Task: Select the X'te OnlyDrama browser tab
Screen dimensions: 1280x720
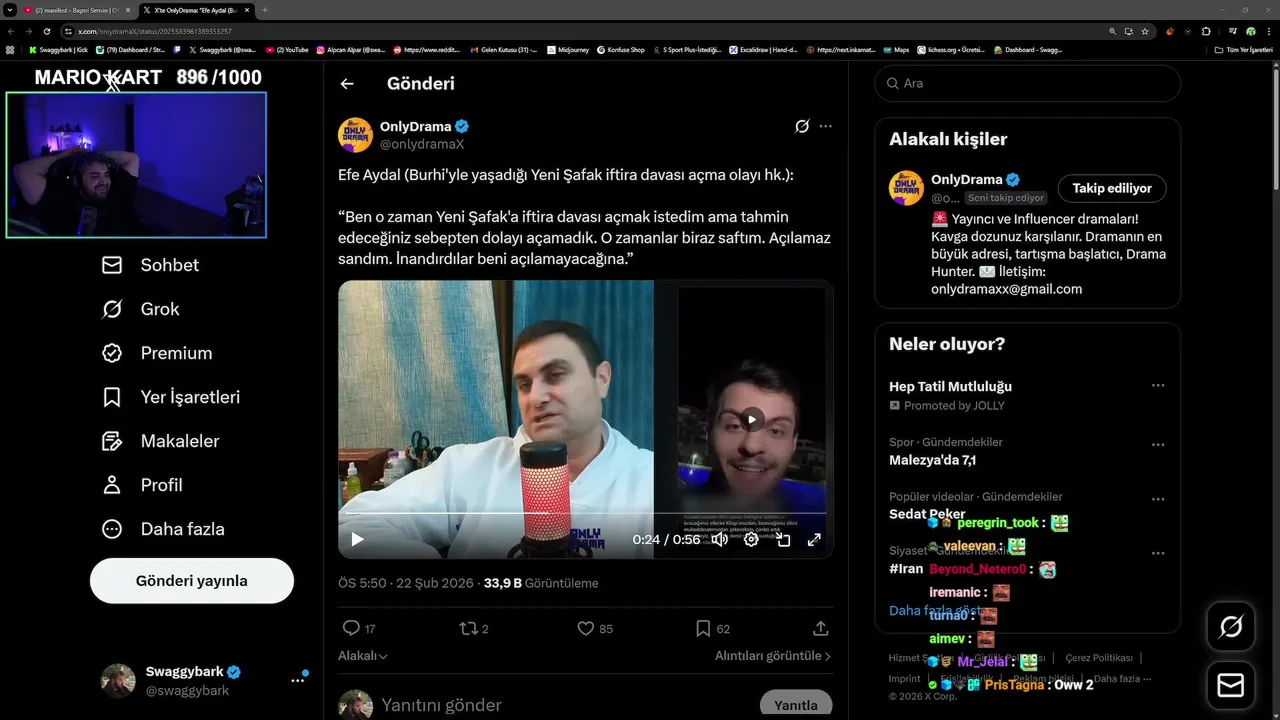Action: [x=195, y=10]
